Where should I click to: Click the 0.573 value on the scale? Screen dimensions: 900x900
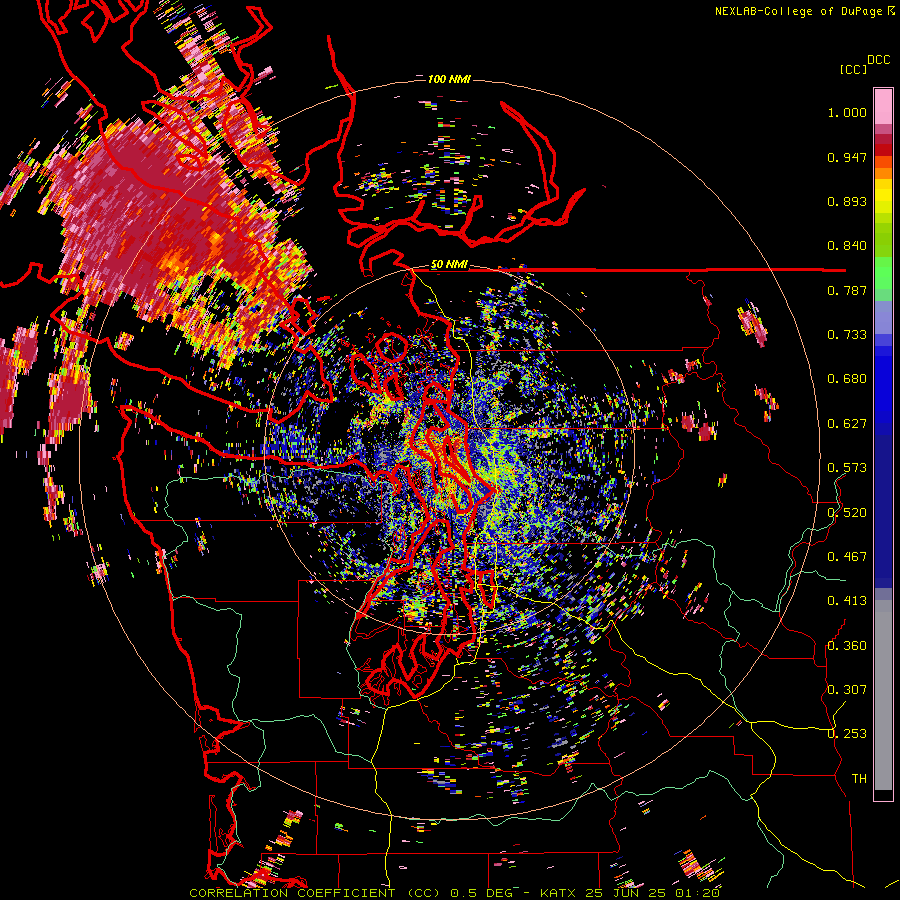(847, 468)
